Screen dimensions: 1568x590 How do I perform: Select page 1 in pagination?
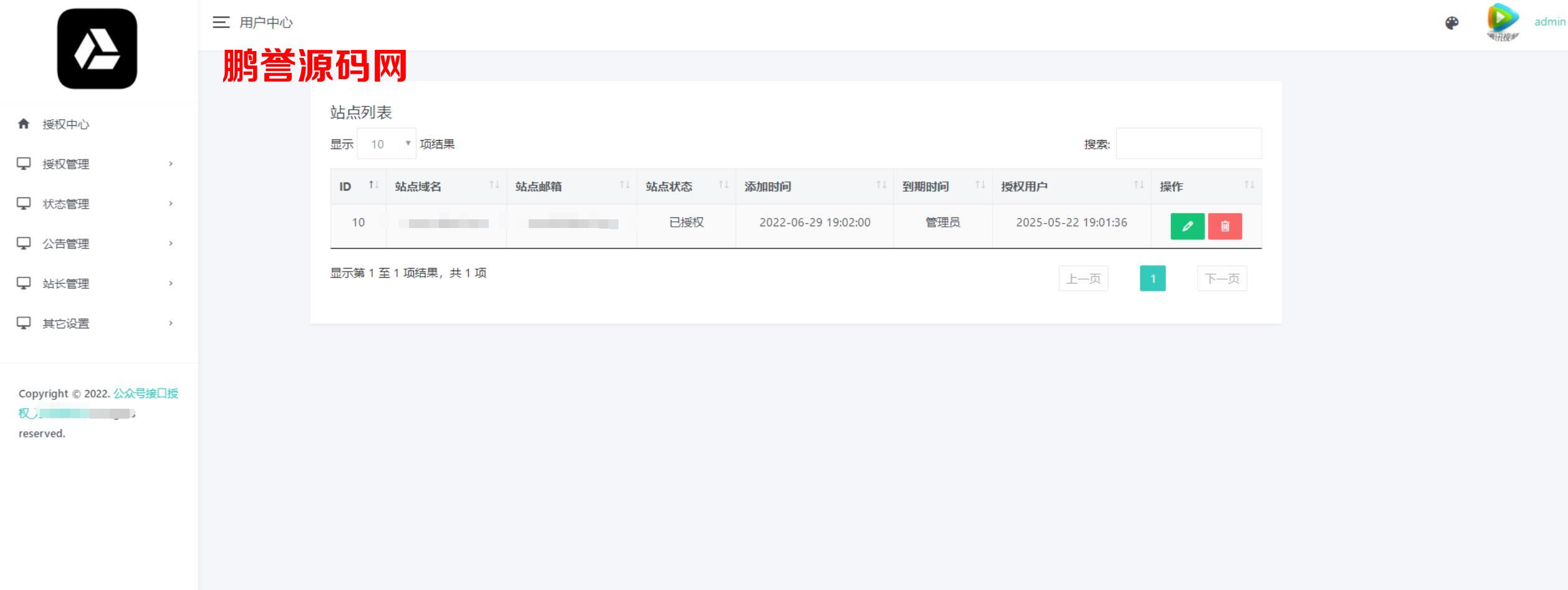click(x=1153, y=278)
